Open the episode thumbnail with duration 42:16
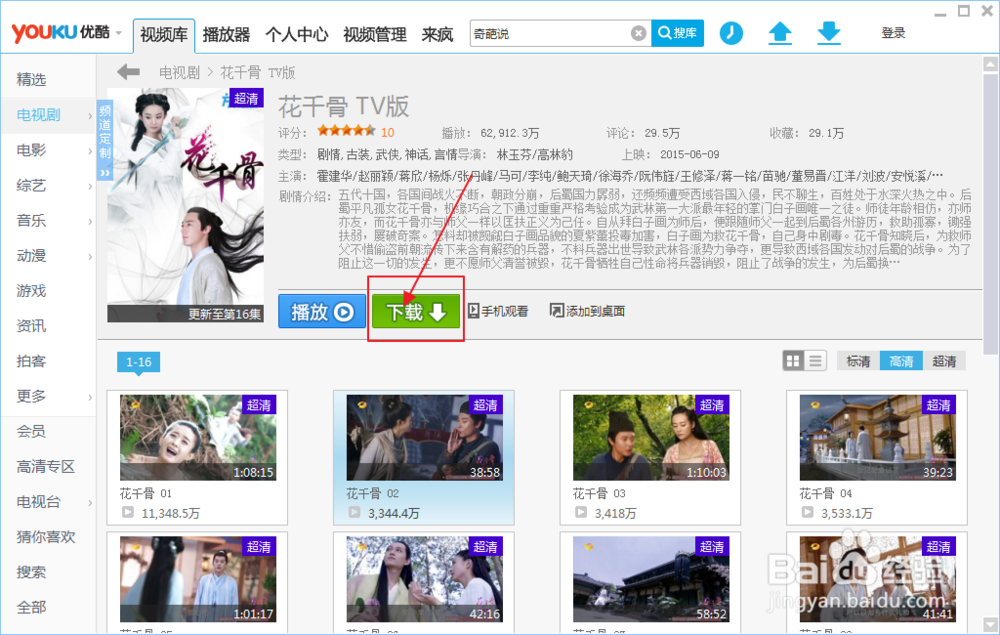 [424, 579]
